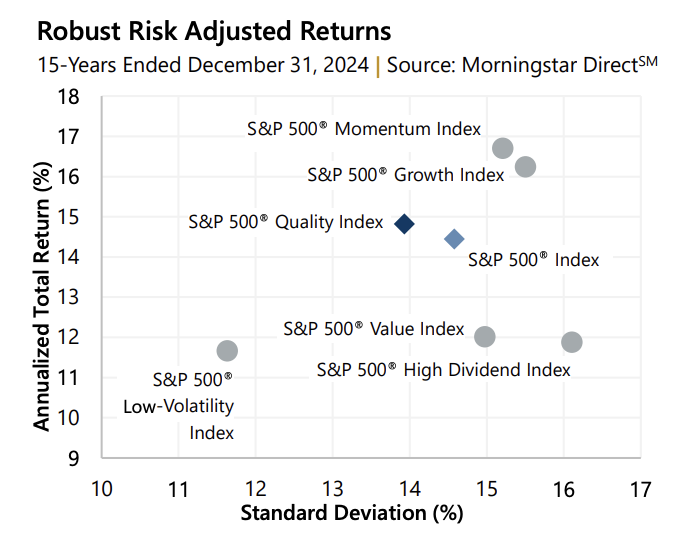
Task: Select the "Standard Deviation (%)" x-axis title
Action: (352, 514)
